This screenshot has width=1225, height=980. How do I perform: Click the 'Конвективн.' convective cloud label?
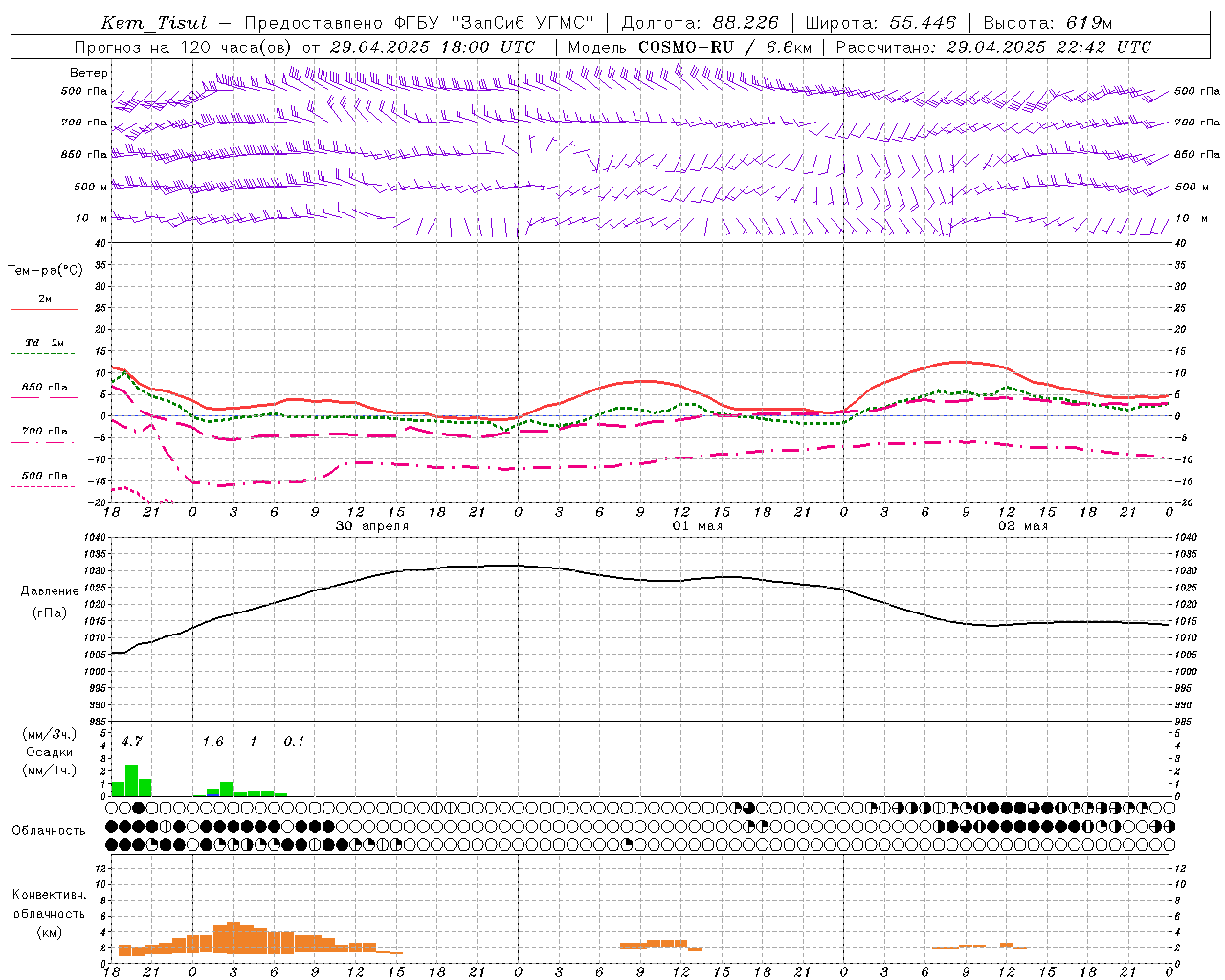click(49, 894)
